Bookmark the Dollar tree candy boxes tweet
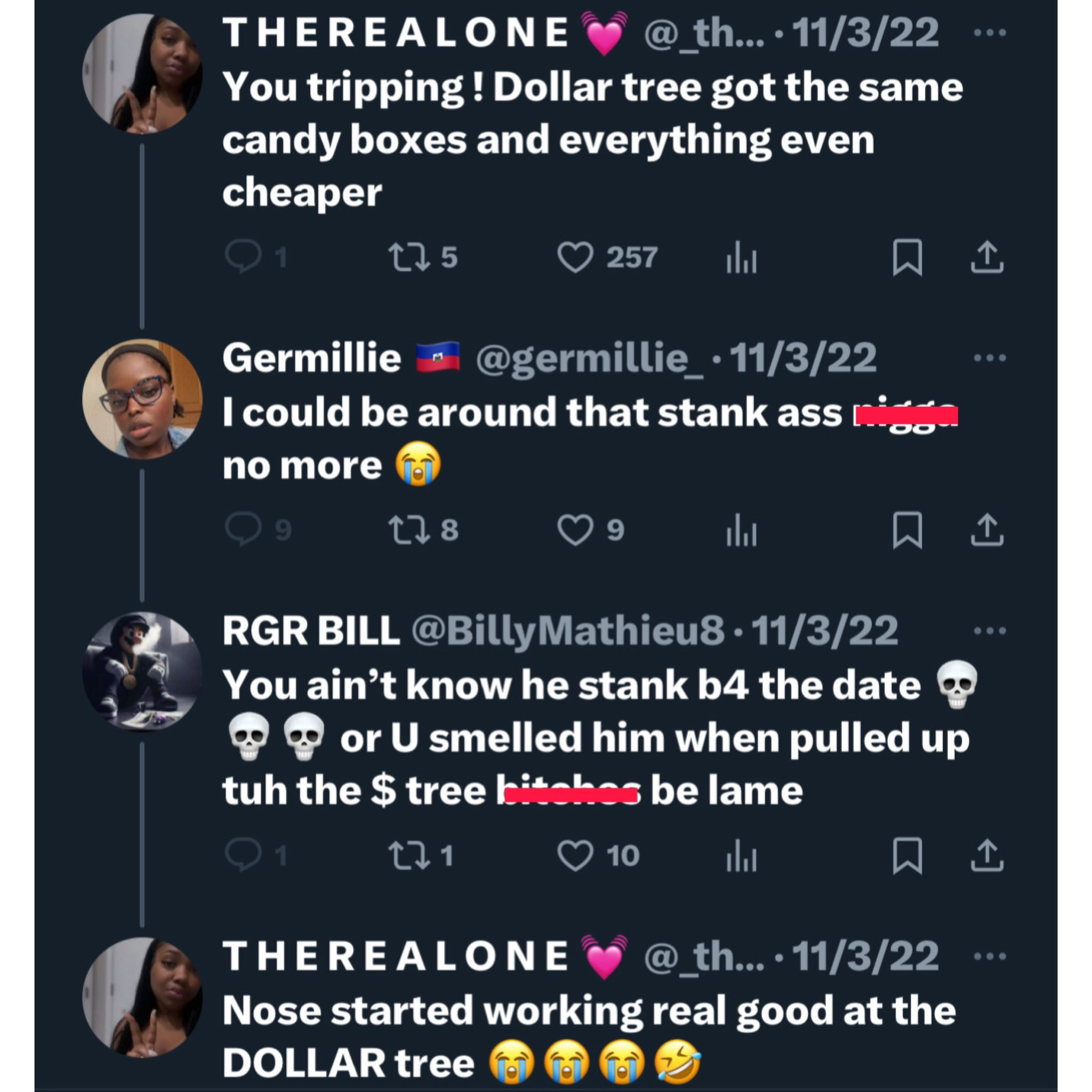Viewport: 1092px width, 1092px height. (906, 258)
